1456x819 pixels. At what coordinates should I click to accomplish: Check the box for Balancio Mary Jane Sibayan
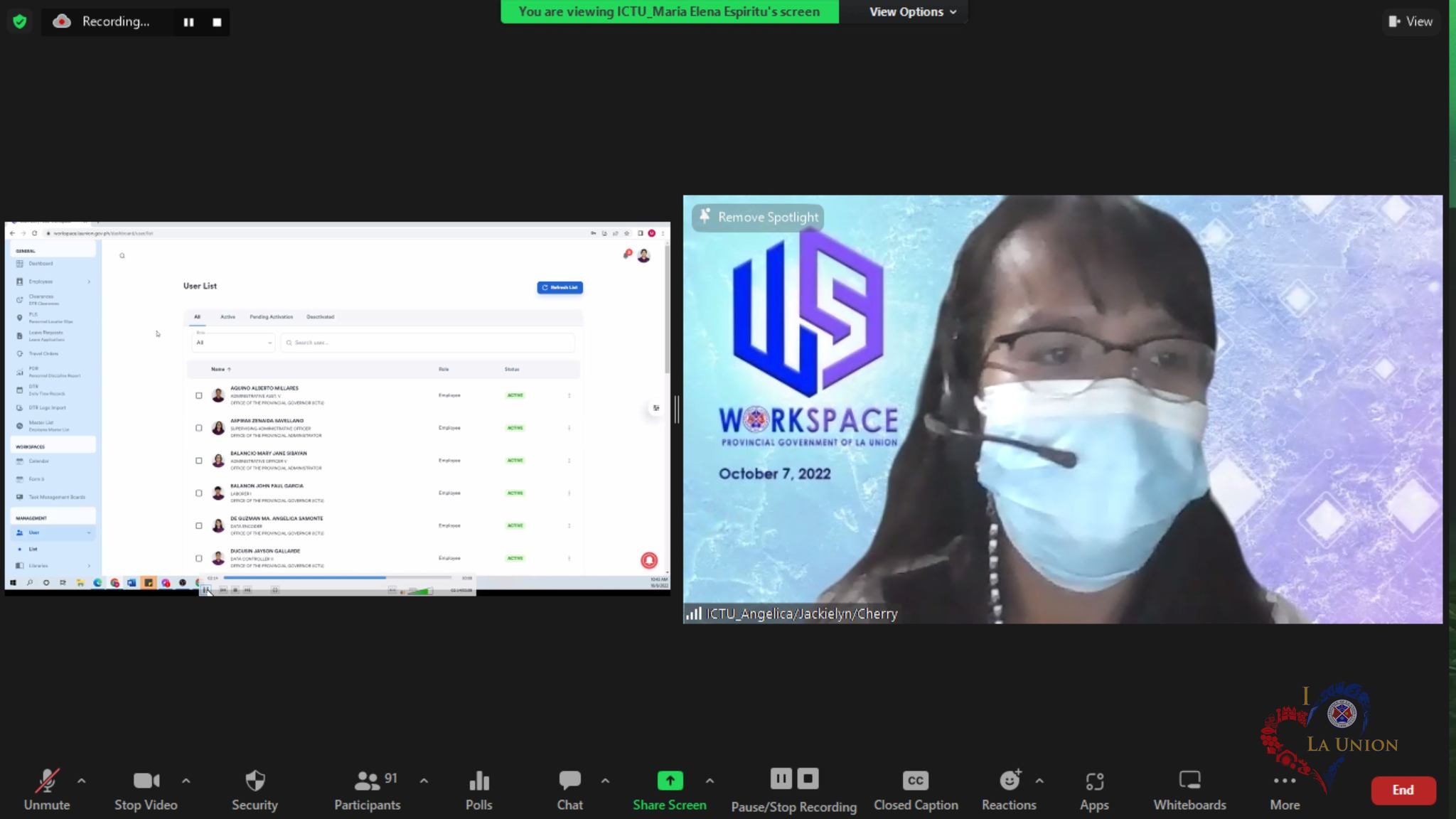pyautogui.click(x=199, y=461)
